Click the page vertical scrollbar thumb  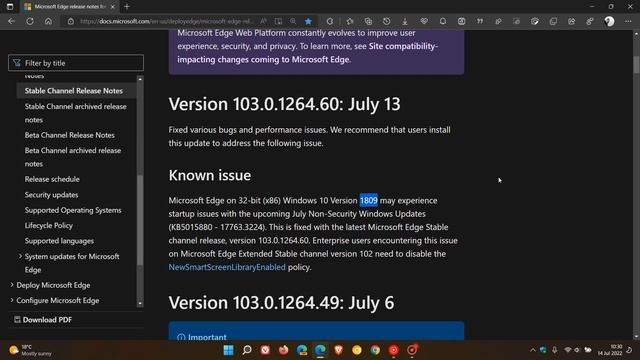[636, 65]
